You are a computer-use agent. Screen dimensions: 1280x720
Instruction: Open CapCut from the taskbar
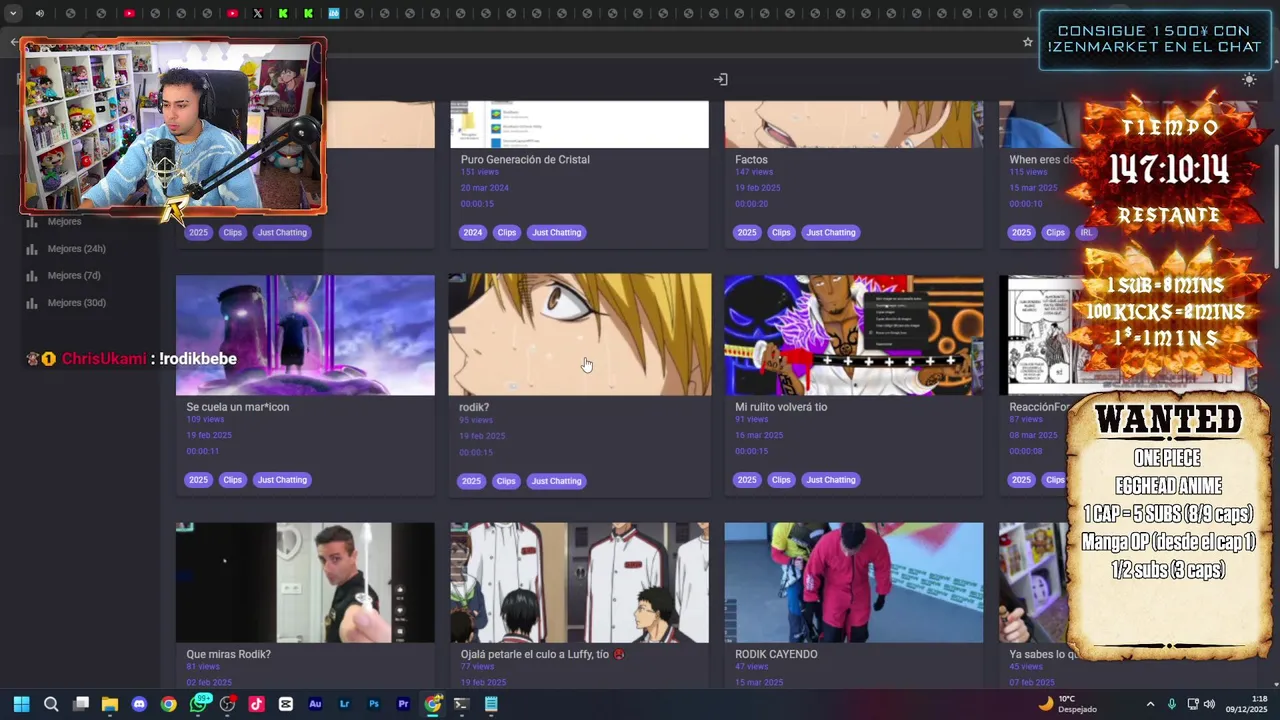[286, 704]
